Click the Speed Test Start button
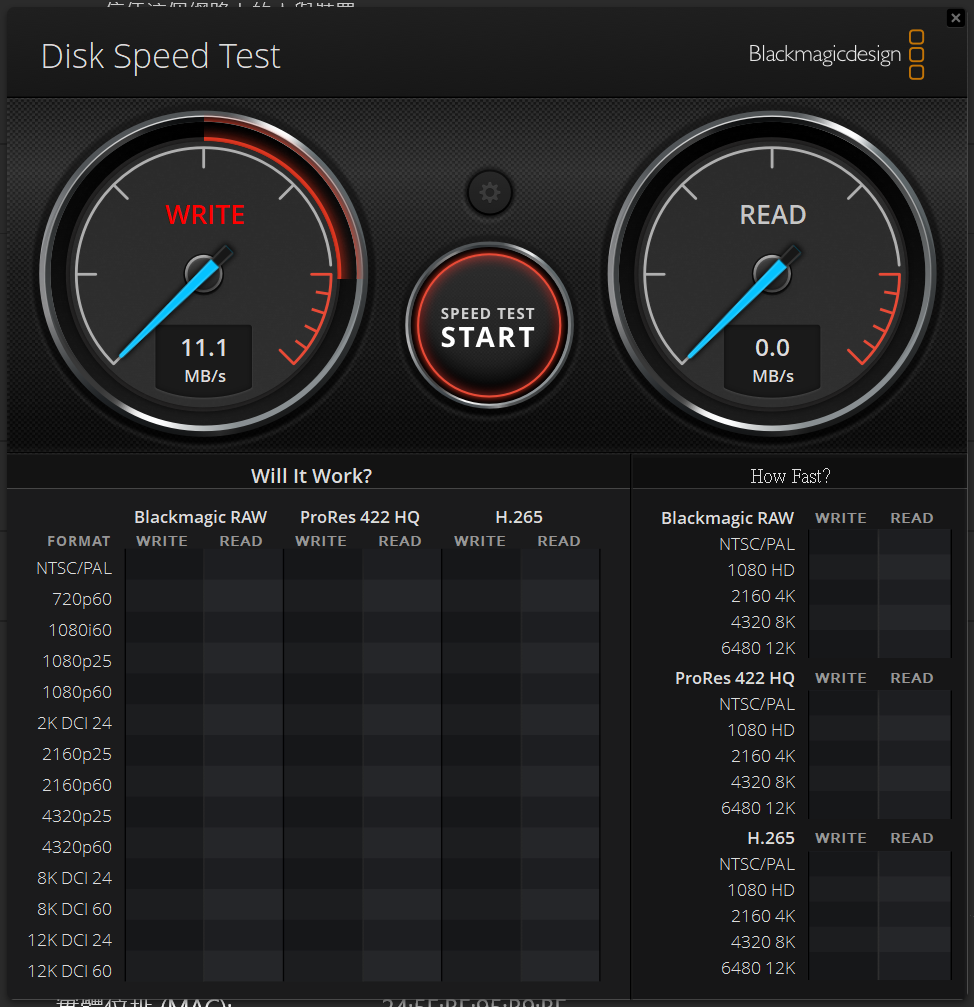The width and height of the screenshot is (974, 1007). click(x=489, y=327)
